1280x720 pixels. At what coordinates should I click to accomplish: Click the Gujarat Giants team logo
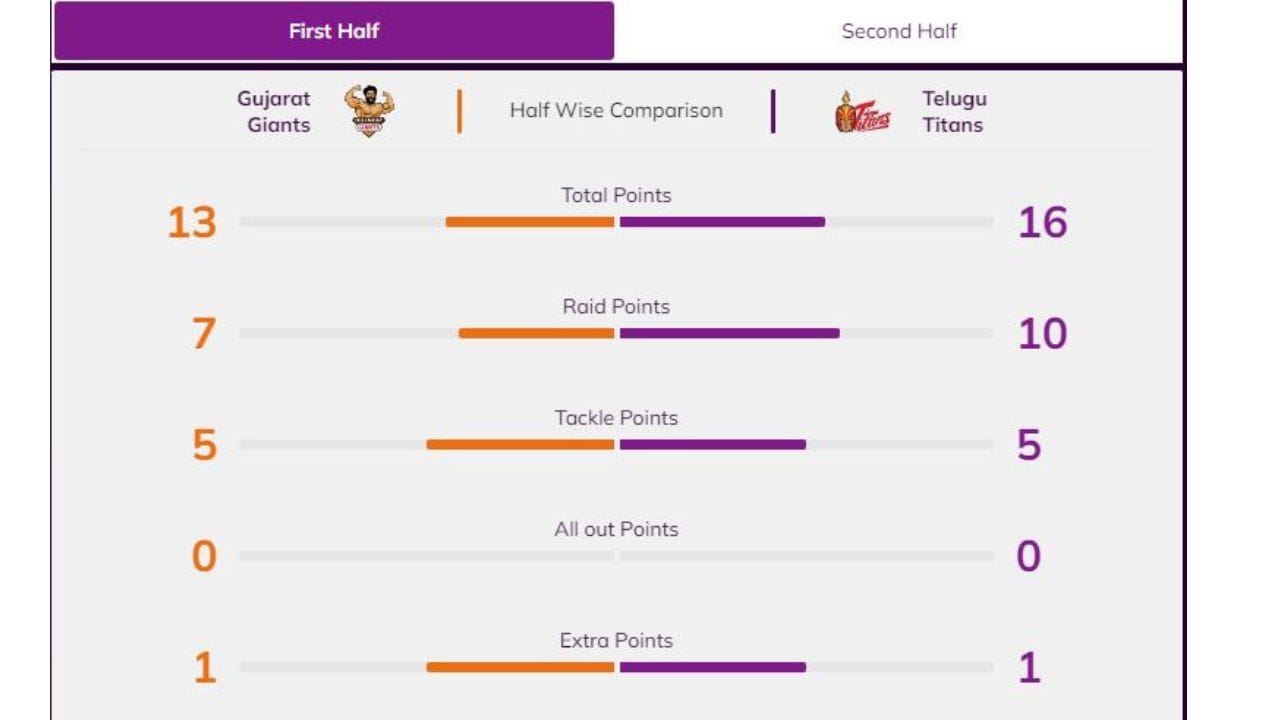tap(368, 111)
